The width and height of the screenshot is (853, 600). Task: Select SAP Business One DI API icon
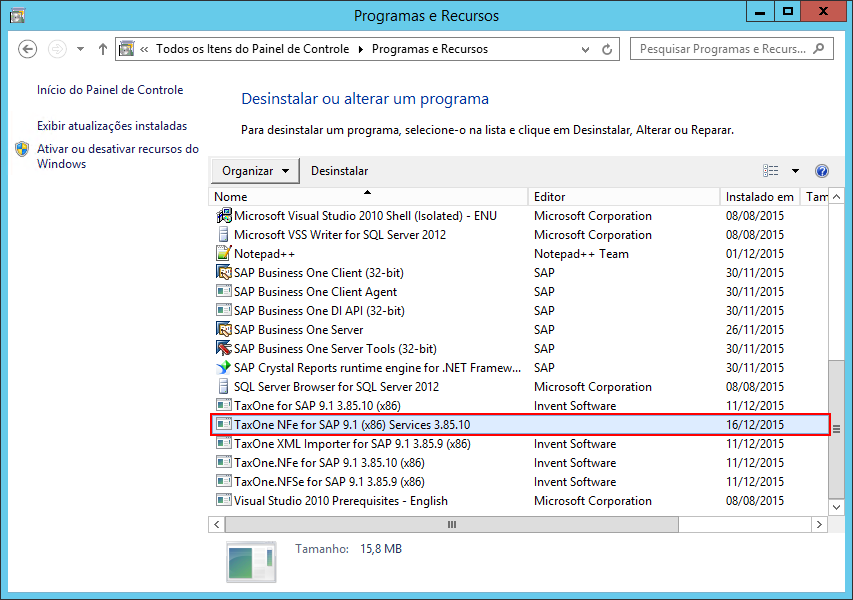coord(224,310)
